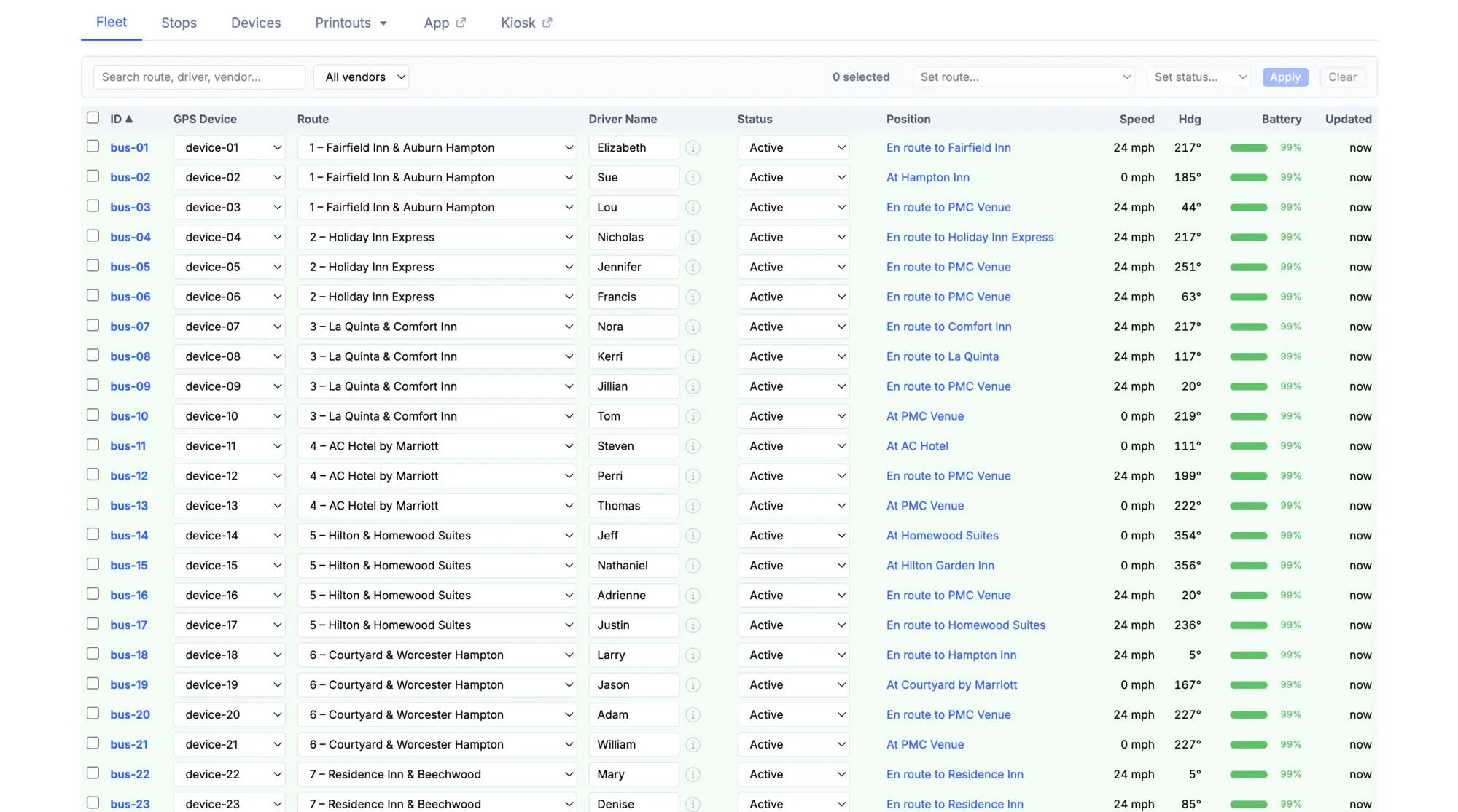Open info icon beside driver Nicholas

click(693, 237)
